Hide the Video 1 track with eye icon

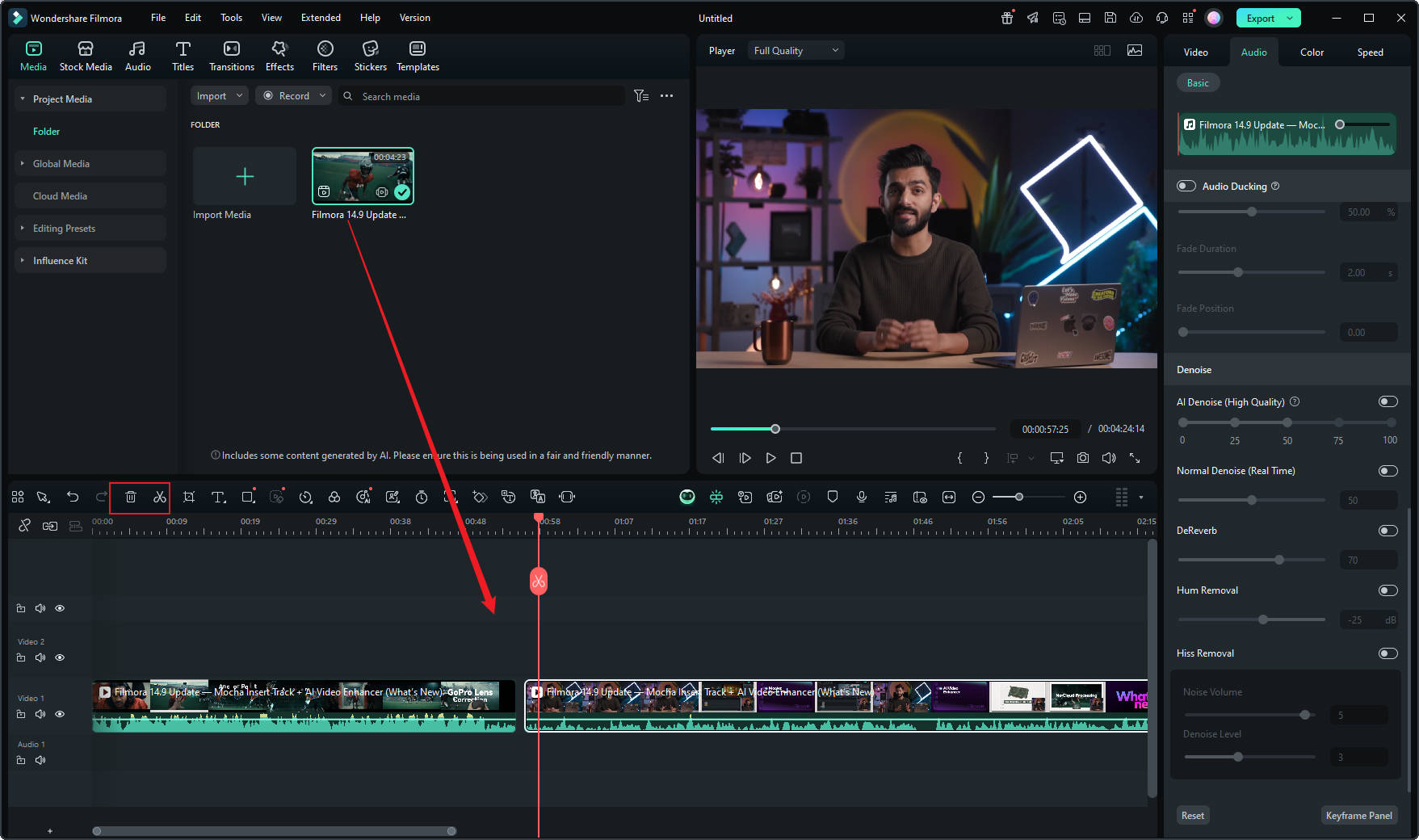[60, 714]
